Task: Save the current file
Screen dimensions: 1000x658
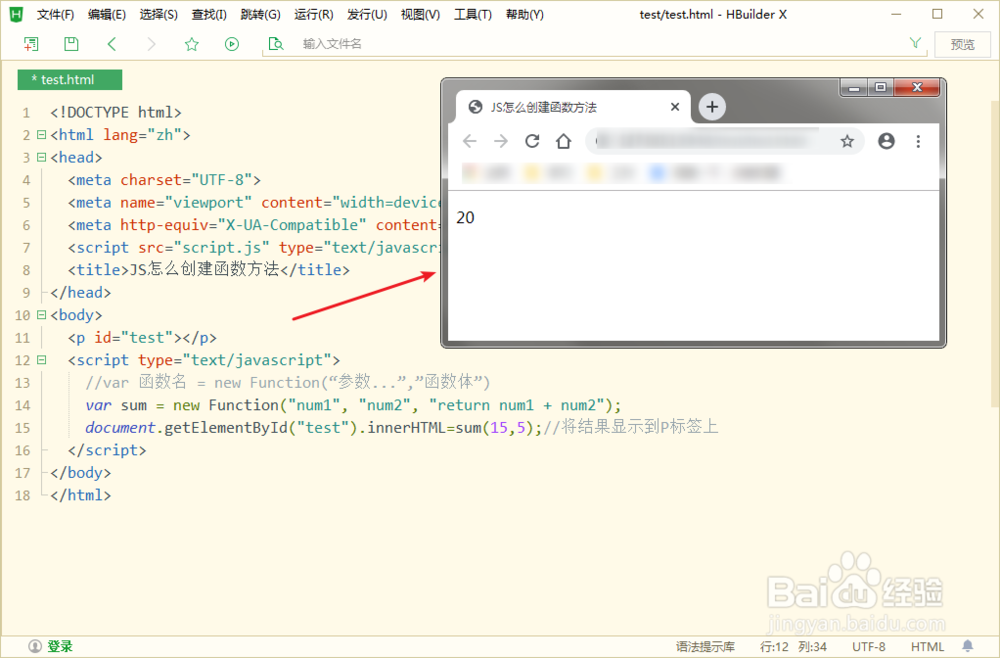Action: tap(70, 44)
